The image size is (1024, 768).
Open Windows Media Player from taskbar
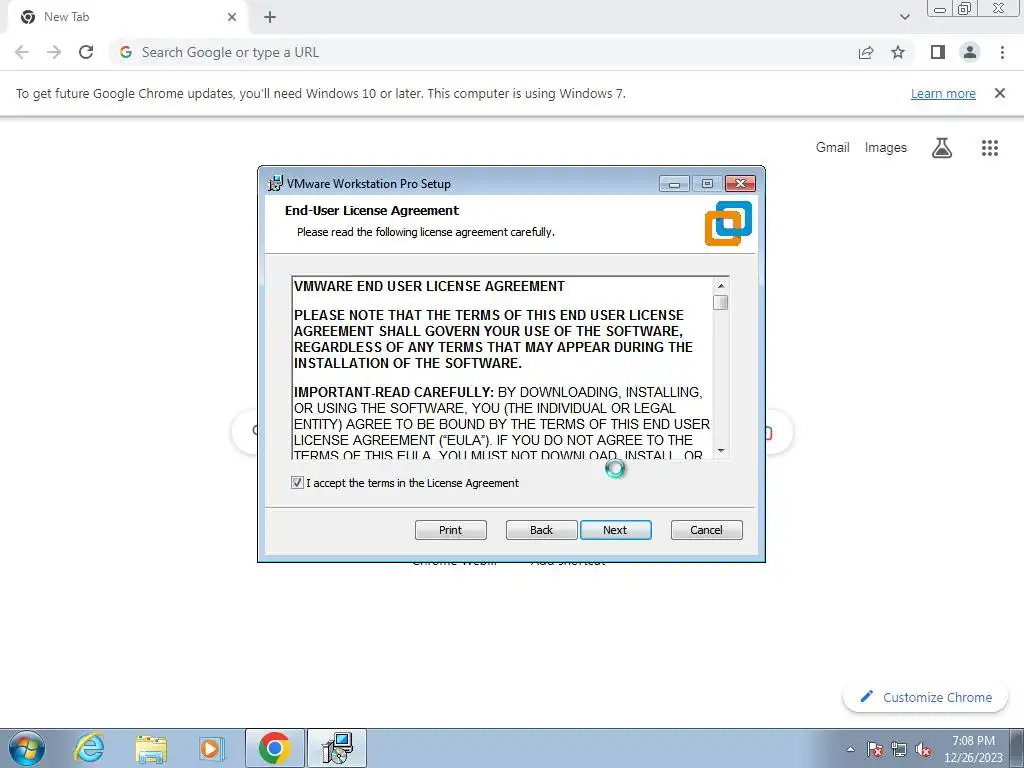point(211,748)
